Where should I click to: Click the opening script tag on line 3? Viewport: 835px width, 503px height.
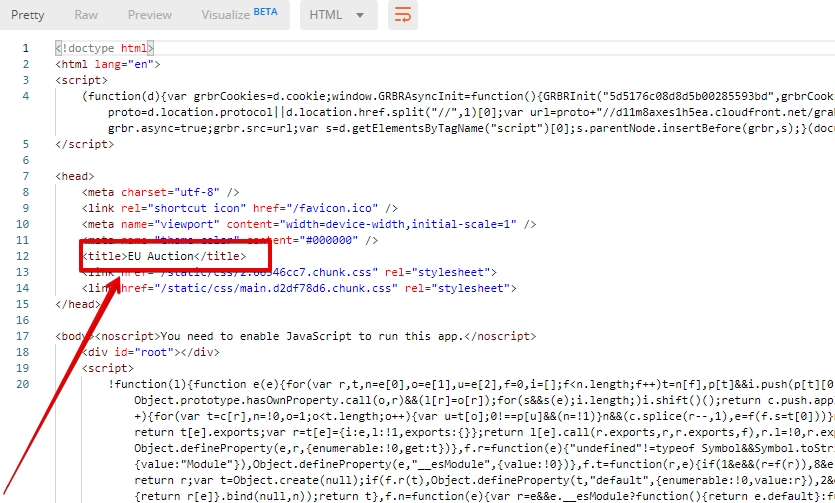click(81, 80)
